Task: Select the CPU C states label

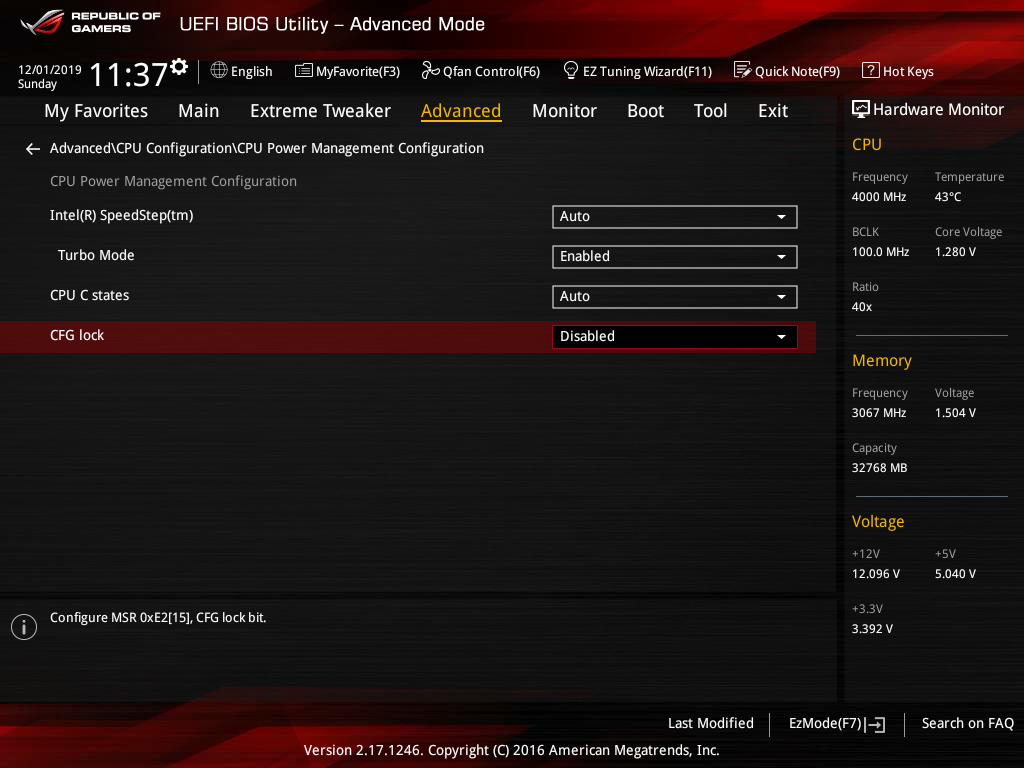Action: (x=89, y=295)
